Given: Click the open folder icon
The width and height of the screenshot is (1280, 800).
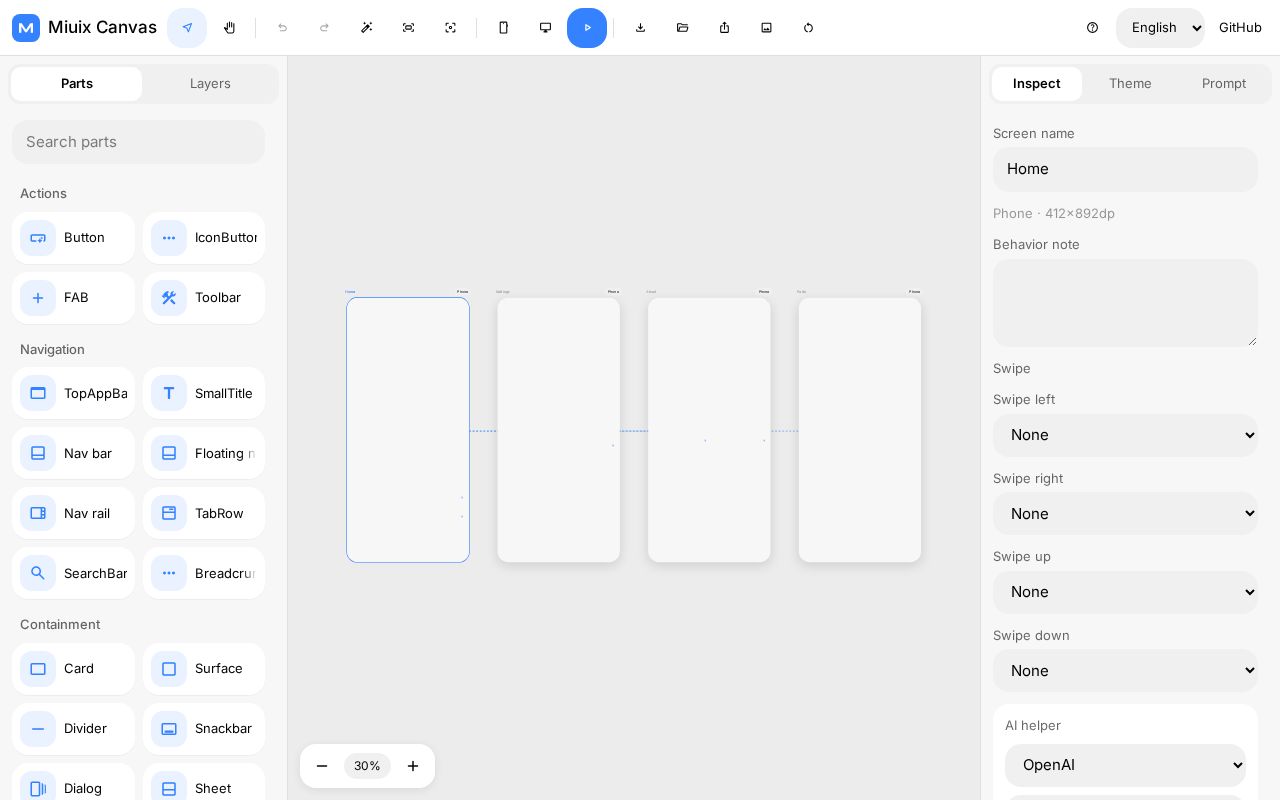Looking at the screenshot, I should [x=682, y=28].
